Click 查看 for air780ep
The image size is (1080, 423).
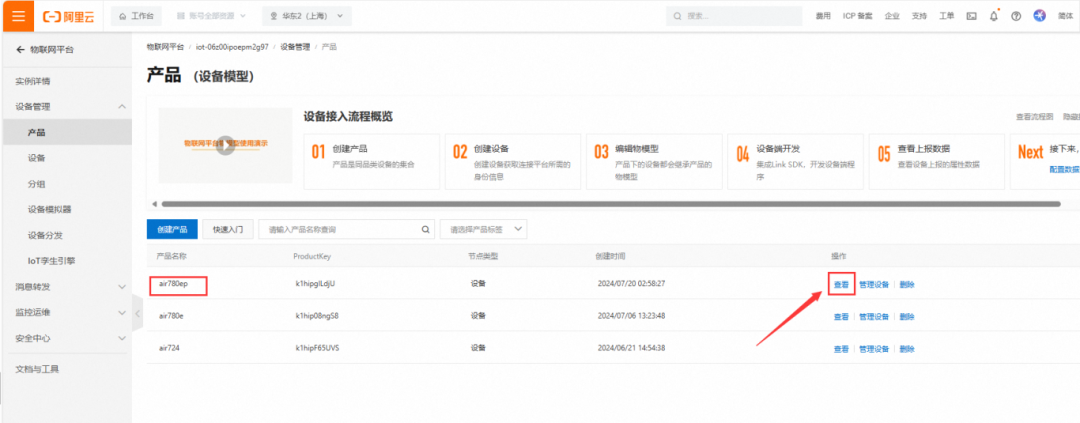pyautogui.click(x=841, y=285)
